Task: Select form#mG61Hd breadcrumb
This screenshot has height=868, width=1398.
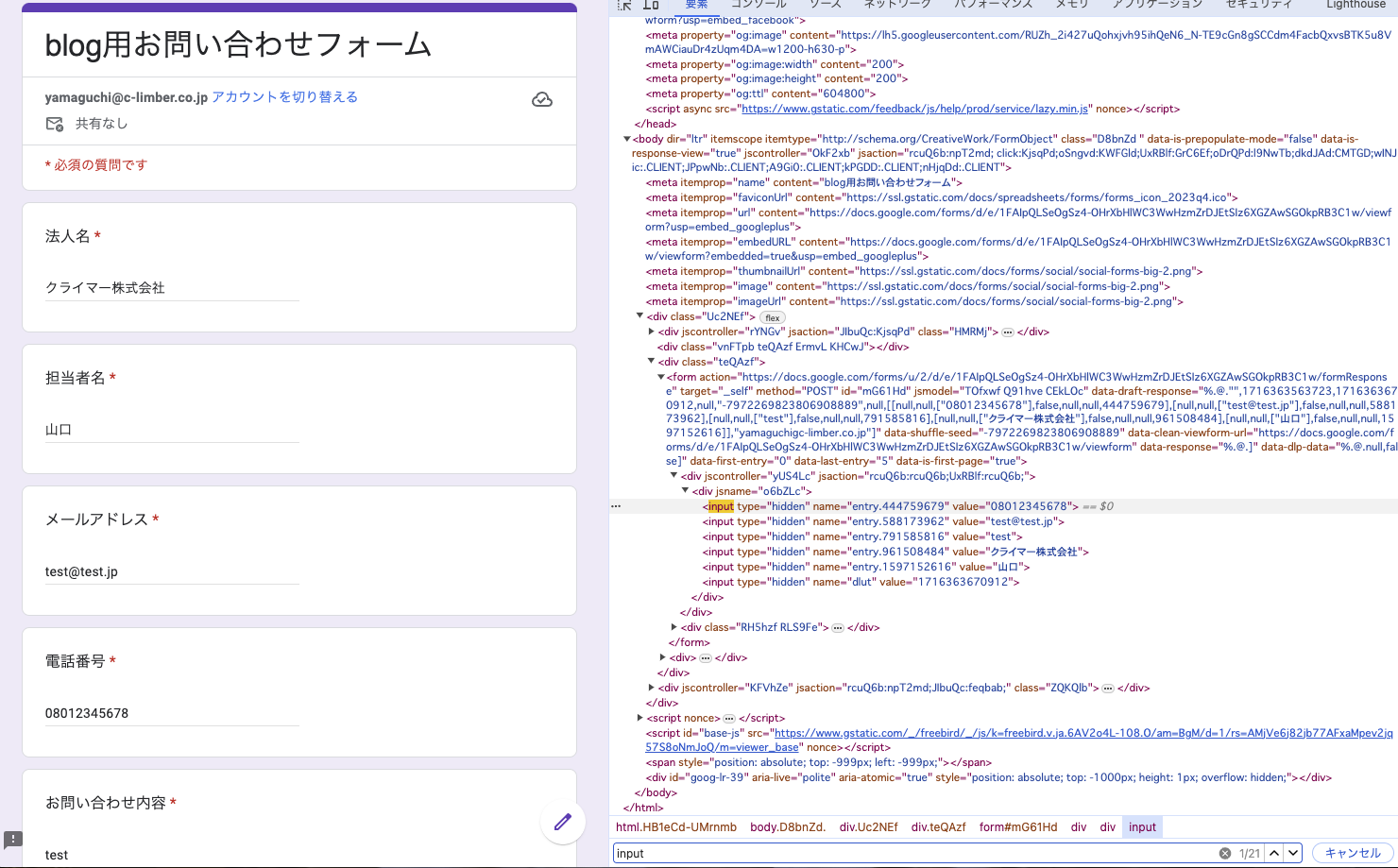Action: 1018,827
